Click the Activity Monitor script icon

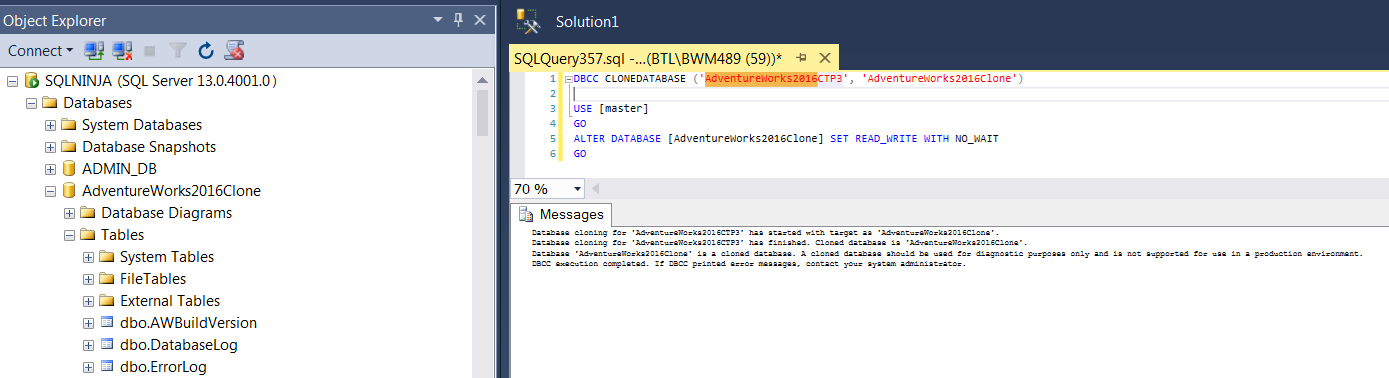(235, 50)
